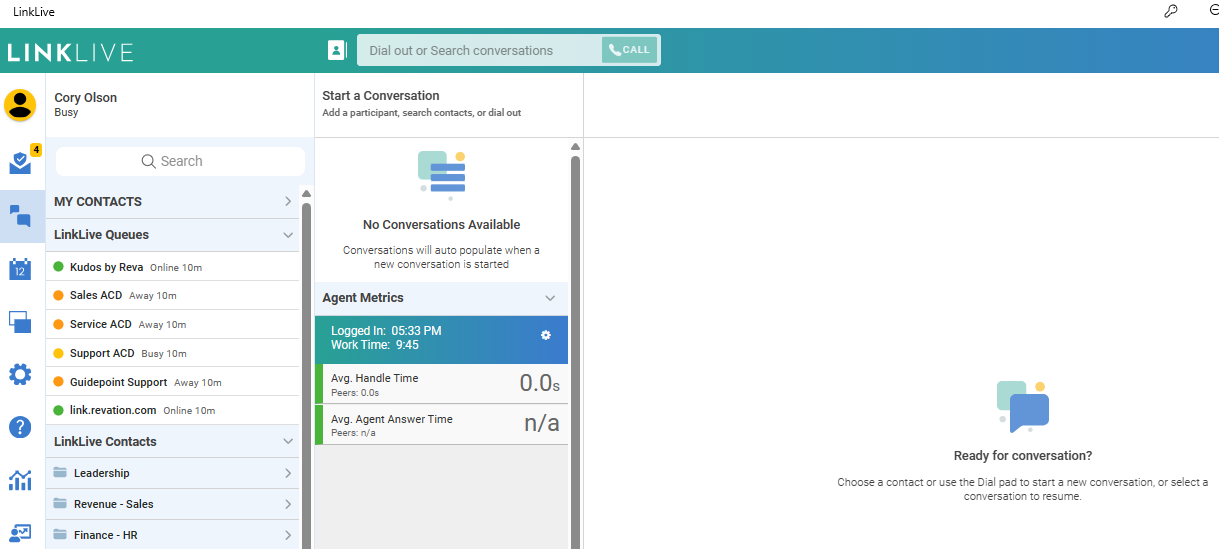The image size is (1219, 549).
Task: Expand the MY CONTACTS section
Action: [x=288, y=202]
